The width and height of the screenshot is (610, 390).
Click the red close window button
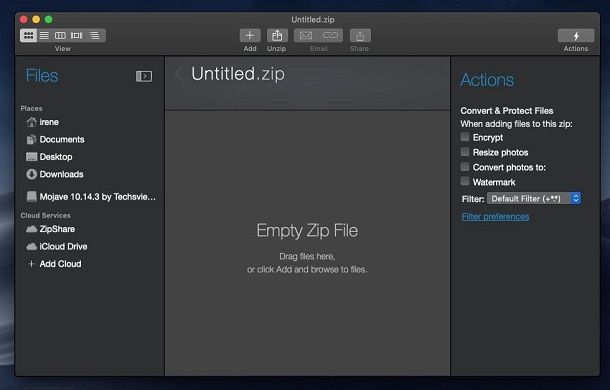click(x=24, y=19)
